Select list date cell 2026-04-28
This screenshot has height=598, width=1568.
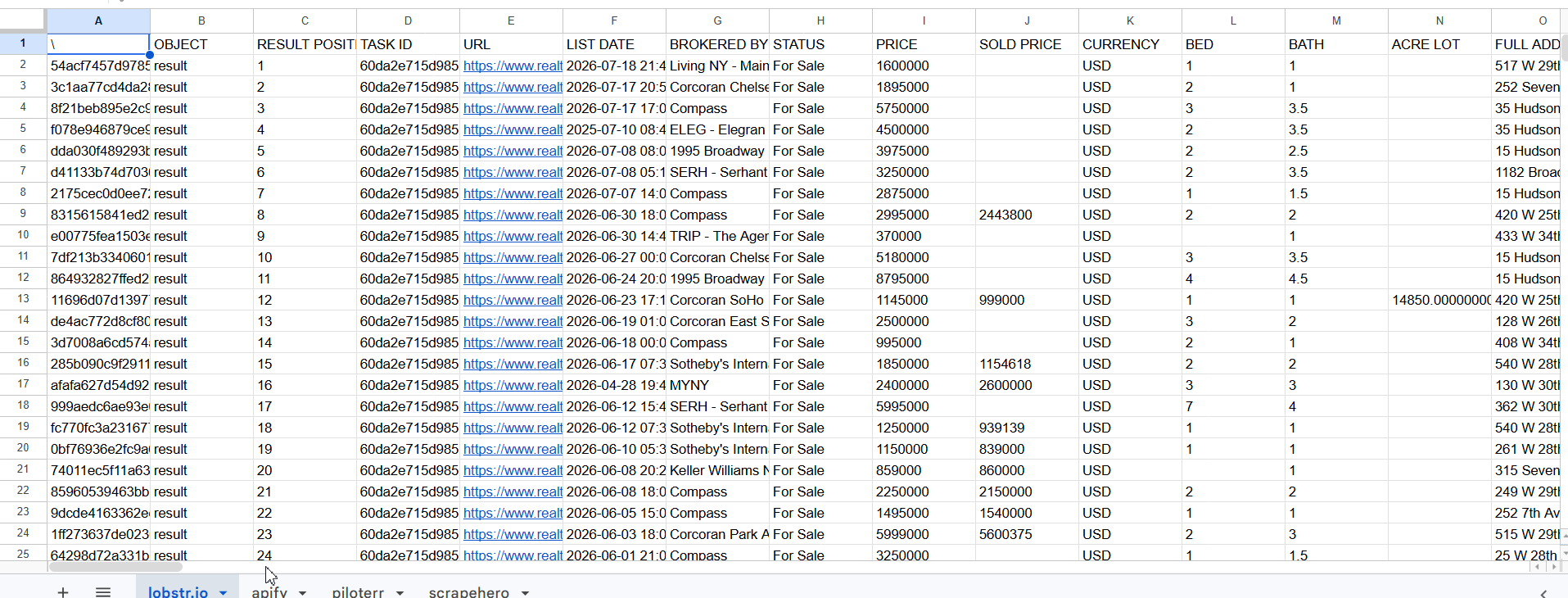[614, 385]
